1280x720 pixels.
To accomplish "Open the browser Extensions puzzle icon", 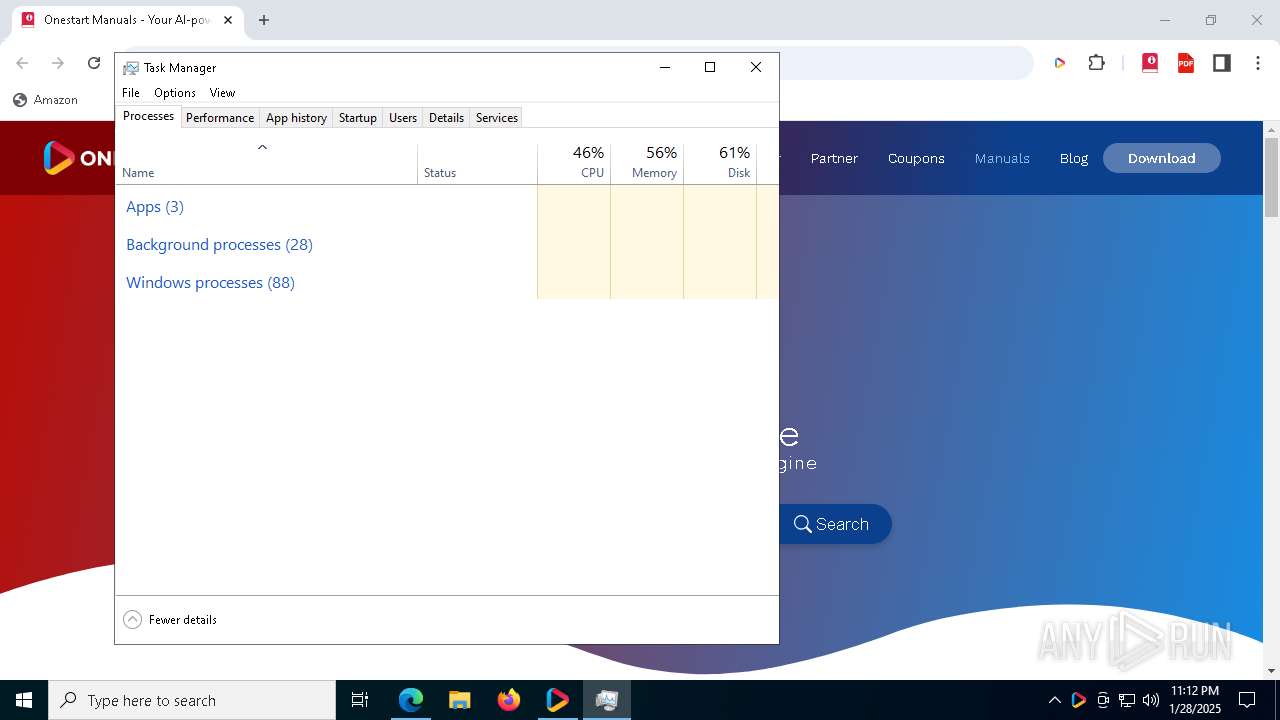I will (1097, 63).
